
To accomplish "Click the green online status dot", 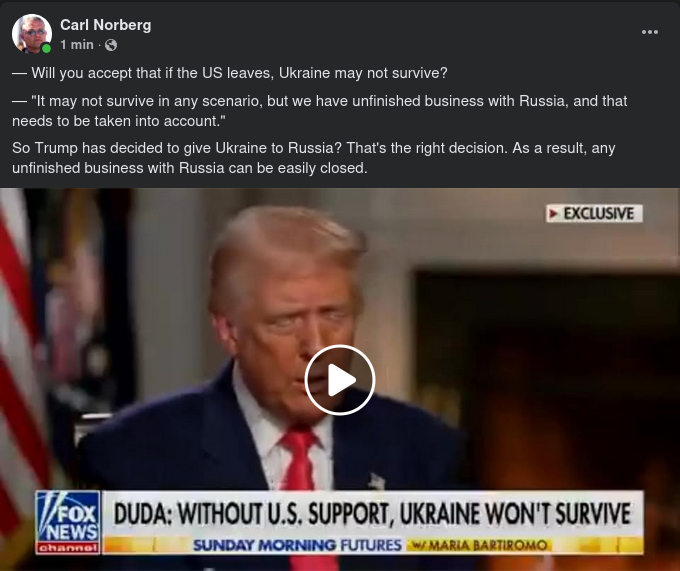I will click(46, 48).
